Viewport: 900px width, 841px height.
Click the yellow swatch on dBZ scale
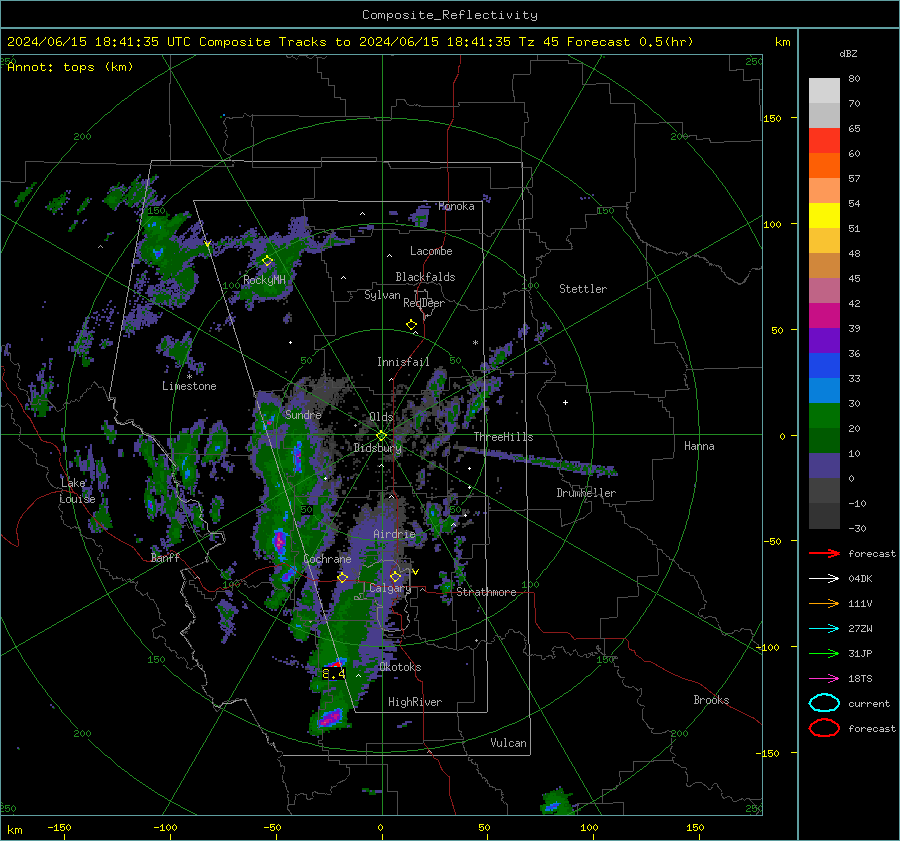coord(824,215)
